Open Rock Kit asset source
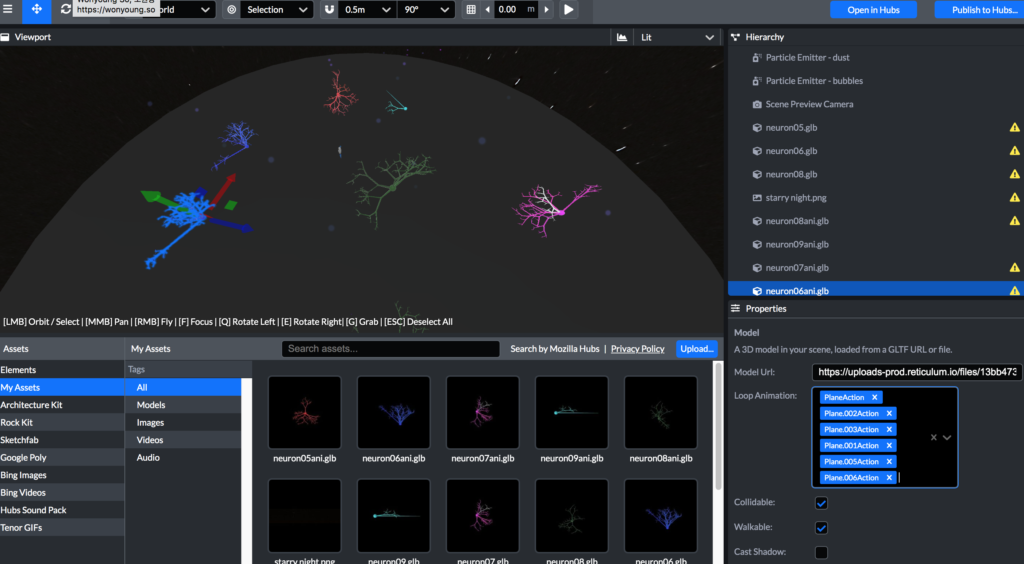 (62, 422)
